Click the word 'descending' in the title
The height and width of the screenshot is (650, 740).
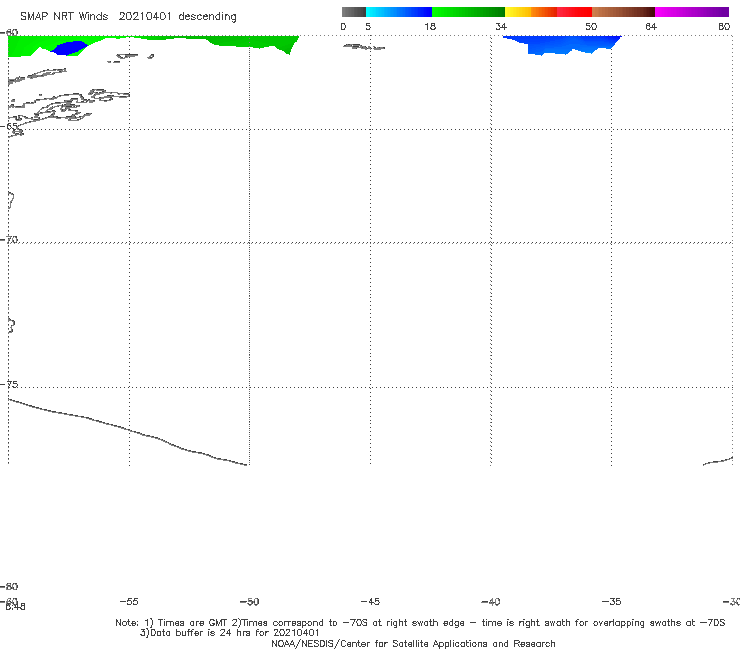pyautogui.click(x=207, y=17)
